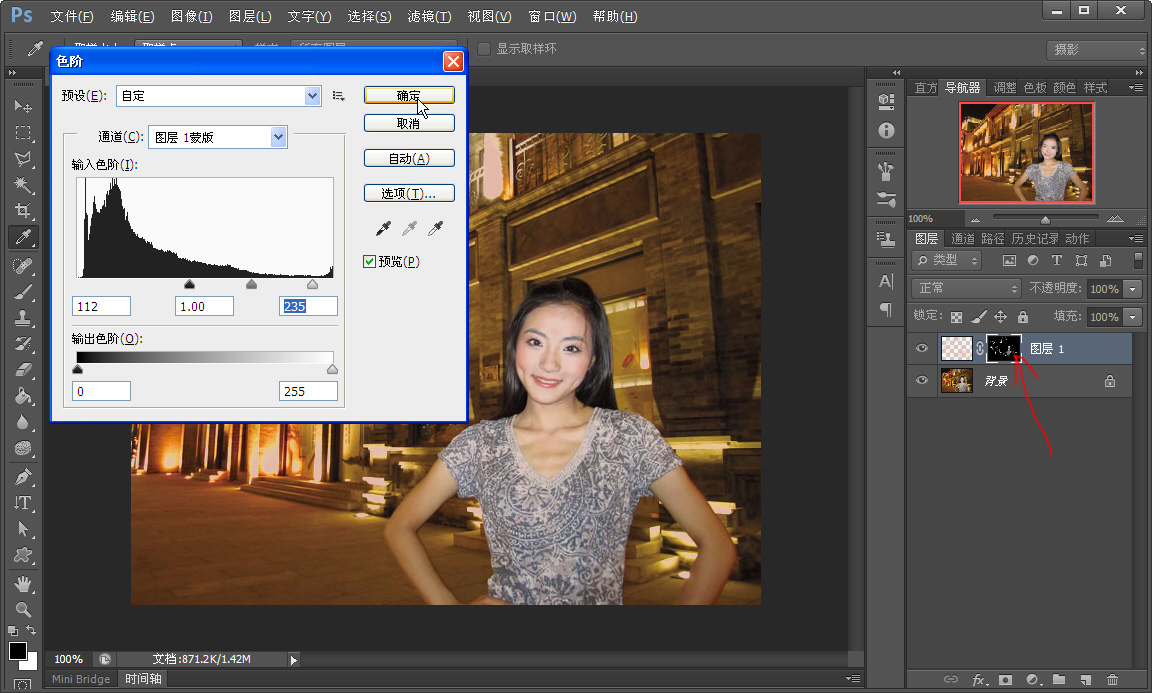This screenshot has width=1152, height=693.
Task: Open the 摄影 workspace dropdown
Action: click(x=1096, y=49)
